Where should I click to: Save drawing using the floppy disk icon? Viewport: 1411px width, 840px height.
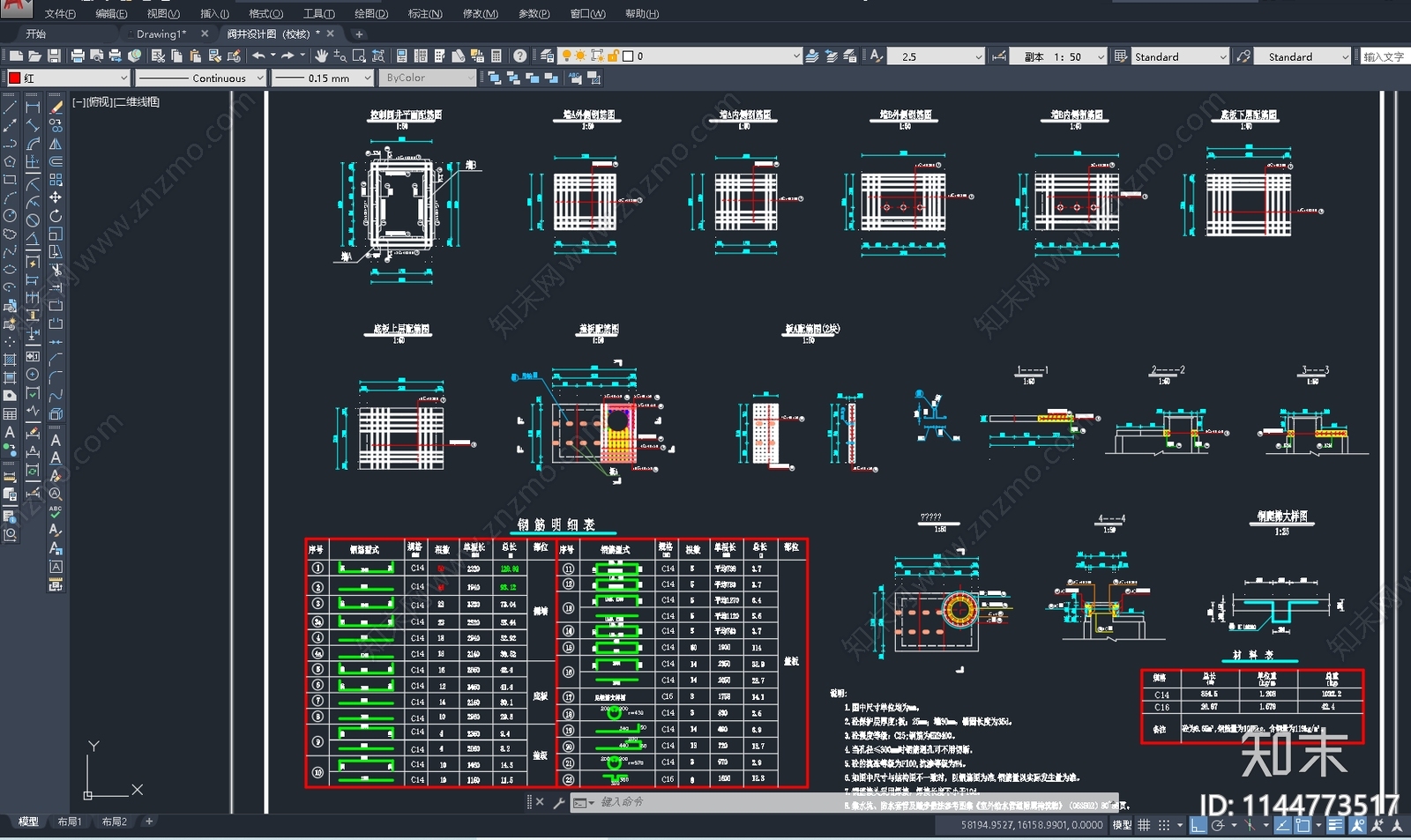pos(54,56)
